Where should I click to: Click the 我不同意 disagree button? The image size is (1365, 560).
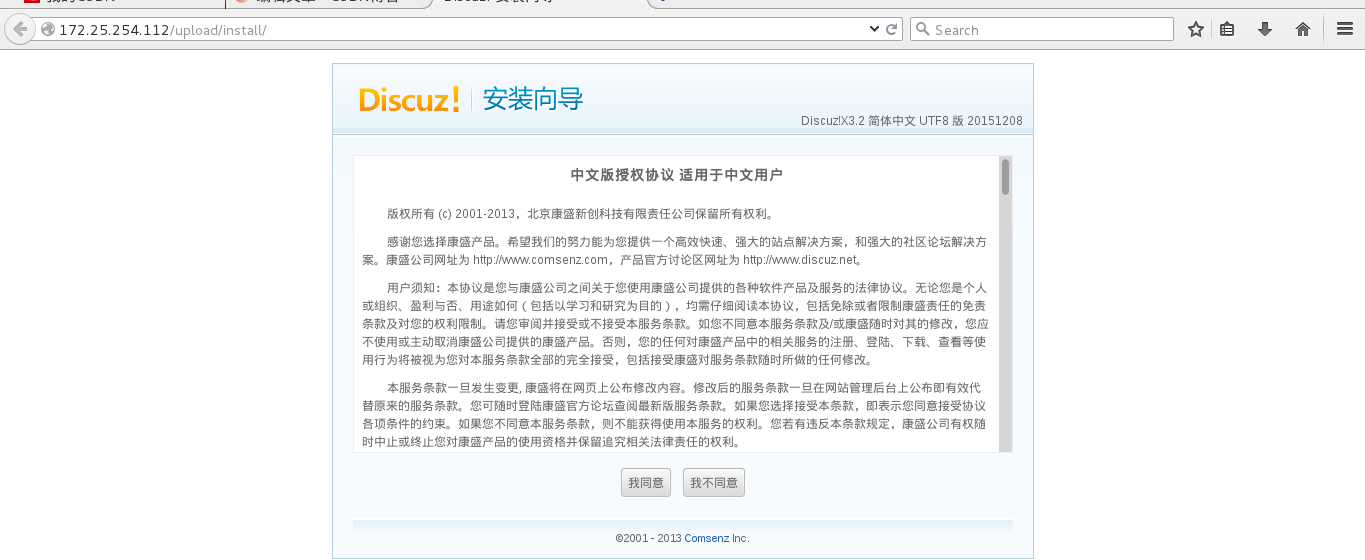[x=714, y=482]
